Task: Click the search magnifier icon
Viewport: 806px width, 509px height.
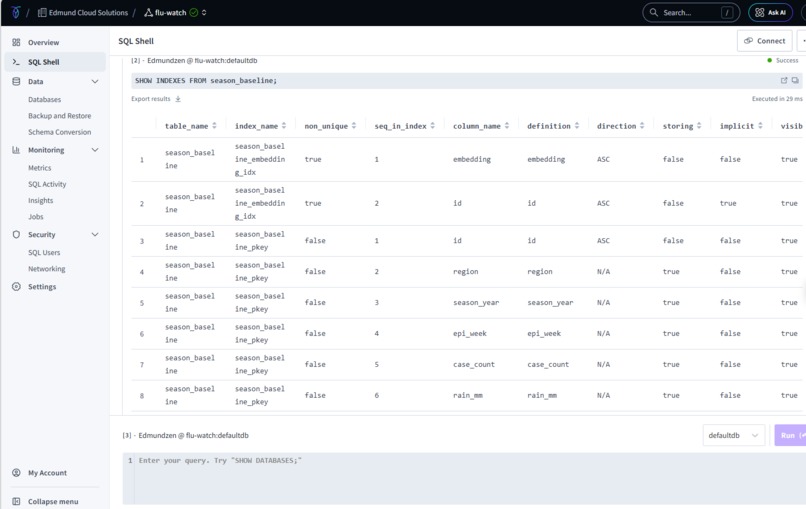Action: pos(653,12)
